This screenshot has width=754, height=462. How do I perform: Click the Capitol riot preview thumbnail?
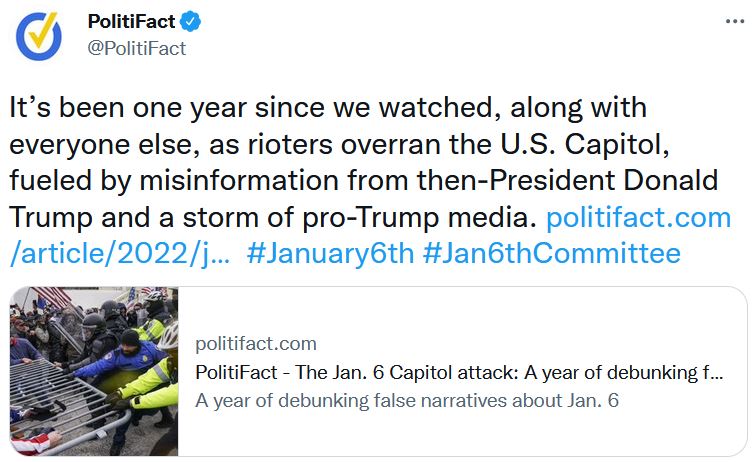[94, 370]
